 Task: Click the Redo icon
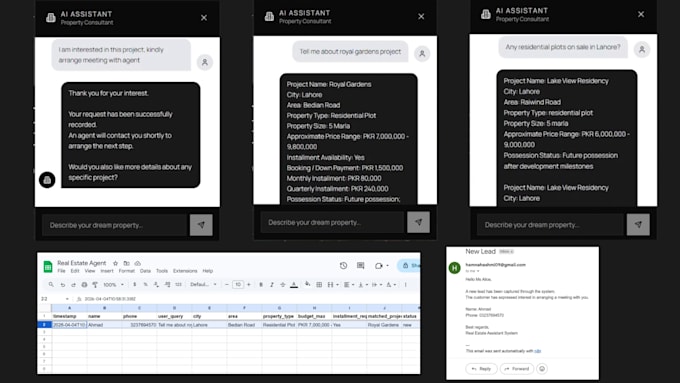tap(73, 285)
